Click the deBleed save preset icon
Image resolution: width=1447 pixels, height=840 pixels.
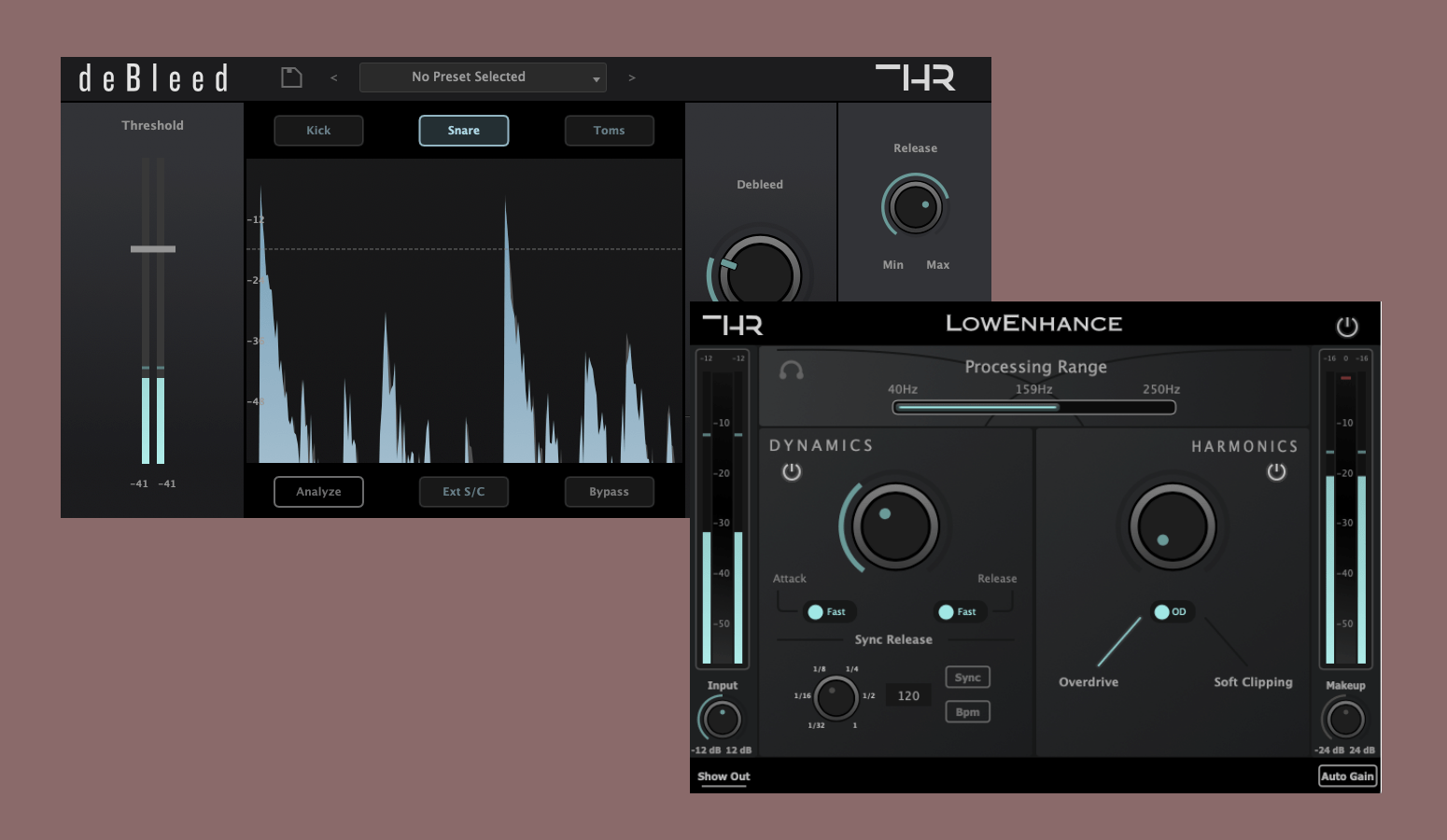pos(291,77)
